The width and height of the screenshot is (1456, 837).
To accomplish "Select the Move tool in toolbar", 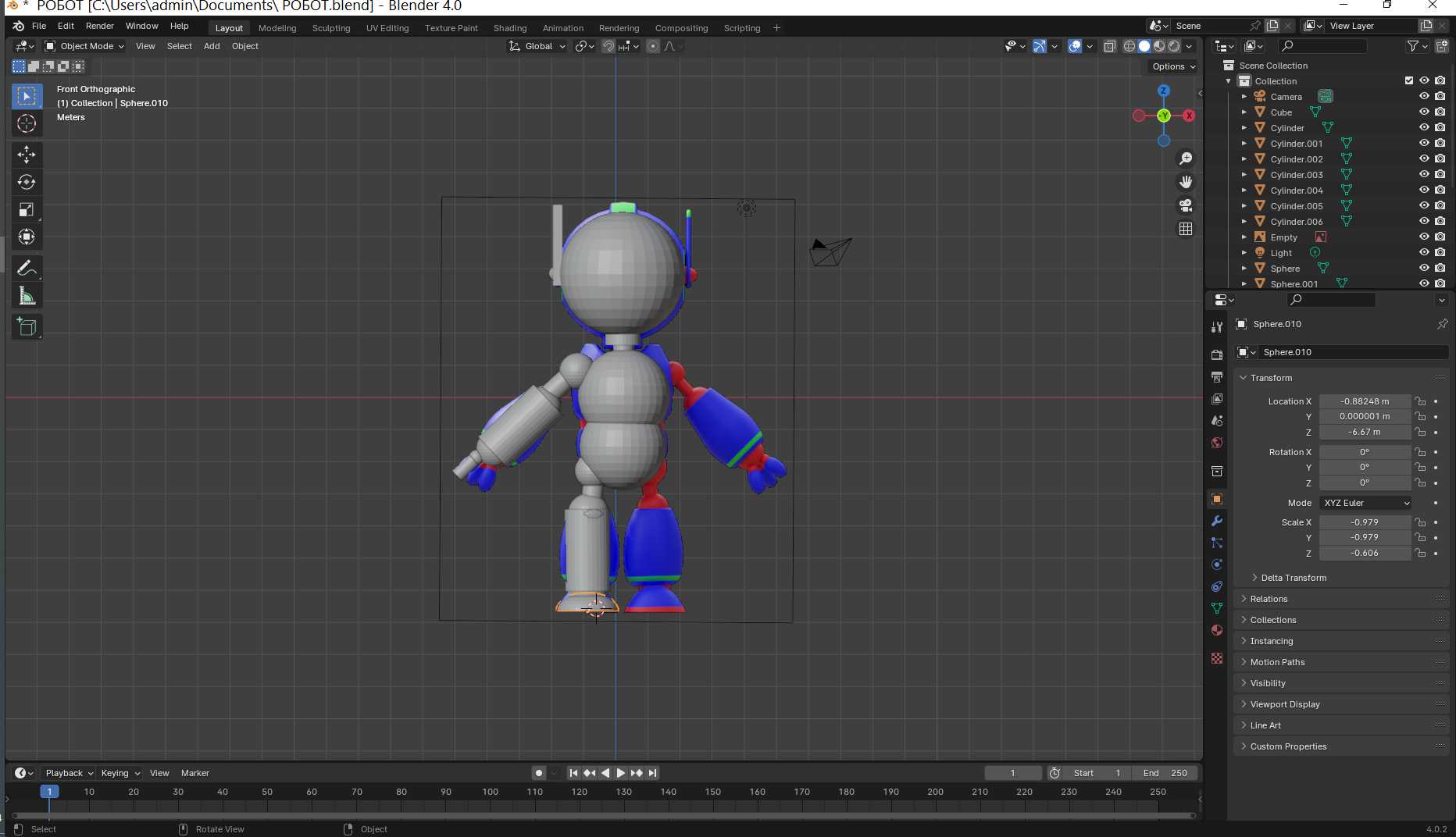I will point(27,155).
